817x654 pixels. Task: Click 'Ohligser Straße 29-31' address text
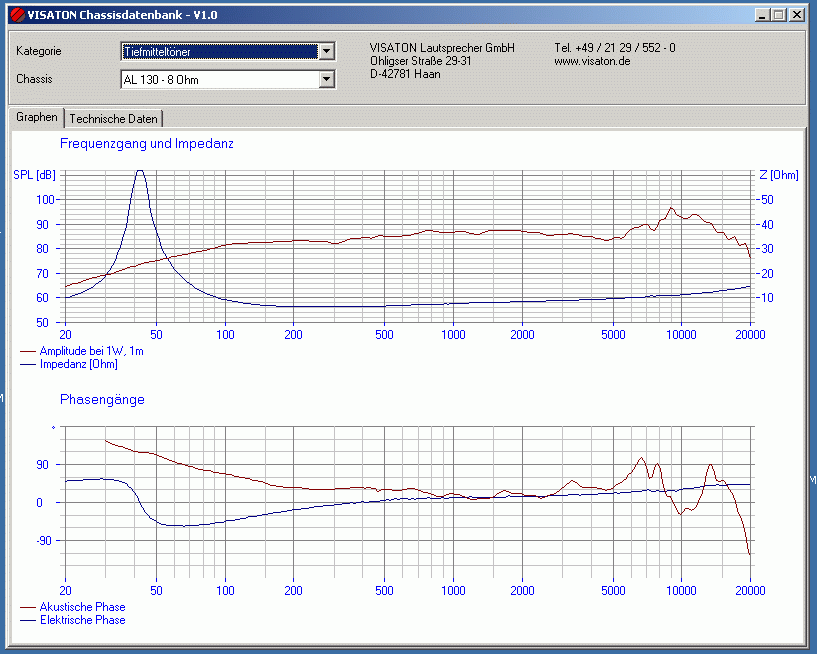pyautogui.click(x=421, y=61)
